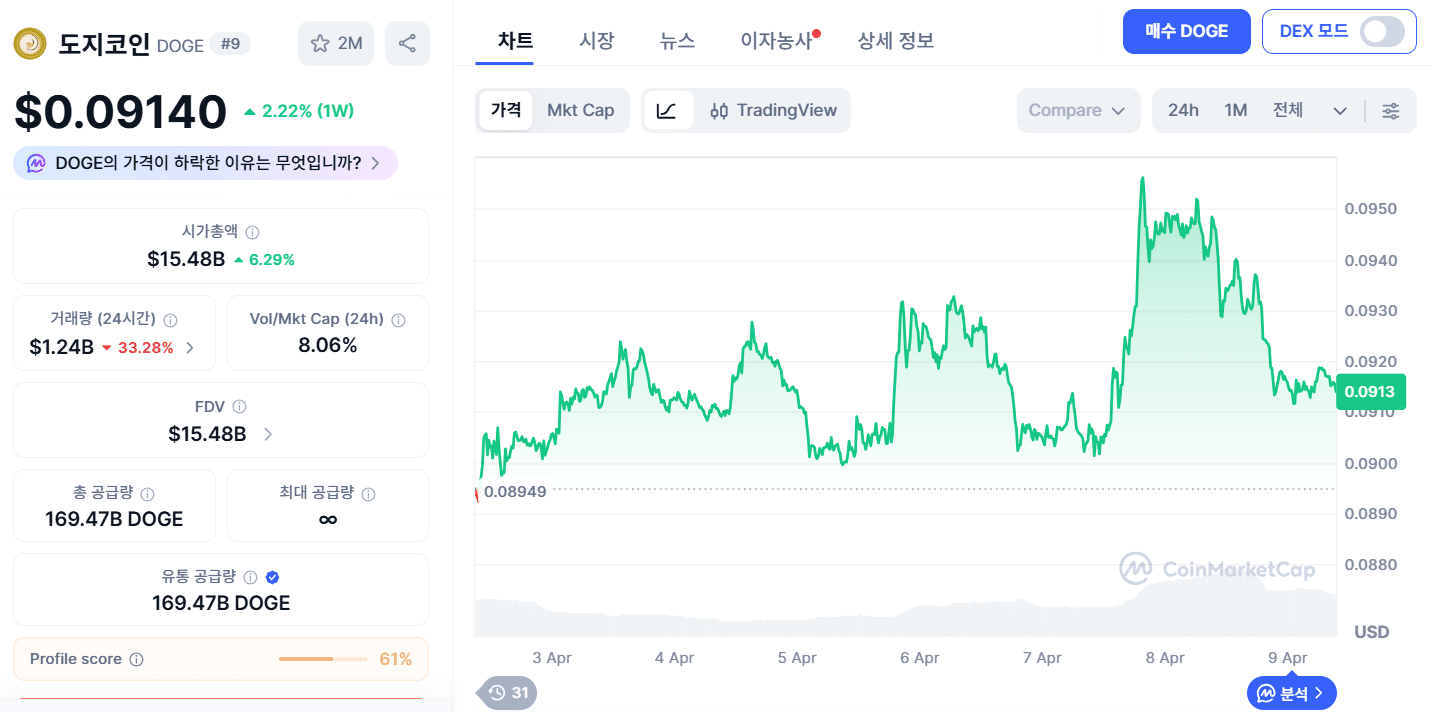
Task: Switch to the 시장 tab
Action: (x=597, y=40)
